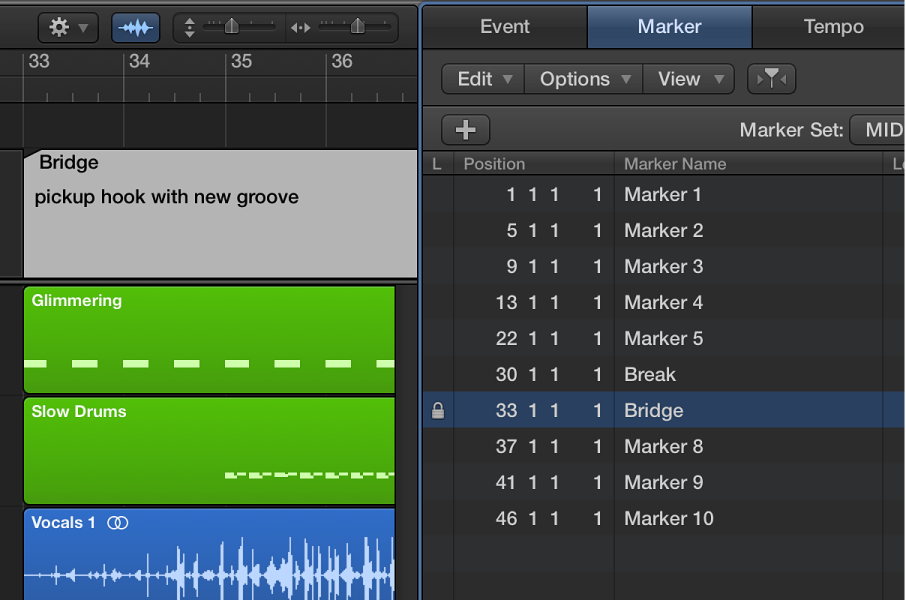Screen dimensions: 906x602
Task: Open the gear settings menu in tracks area
Action: coord(68,27)
